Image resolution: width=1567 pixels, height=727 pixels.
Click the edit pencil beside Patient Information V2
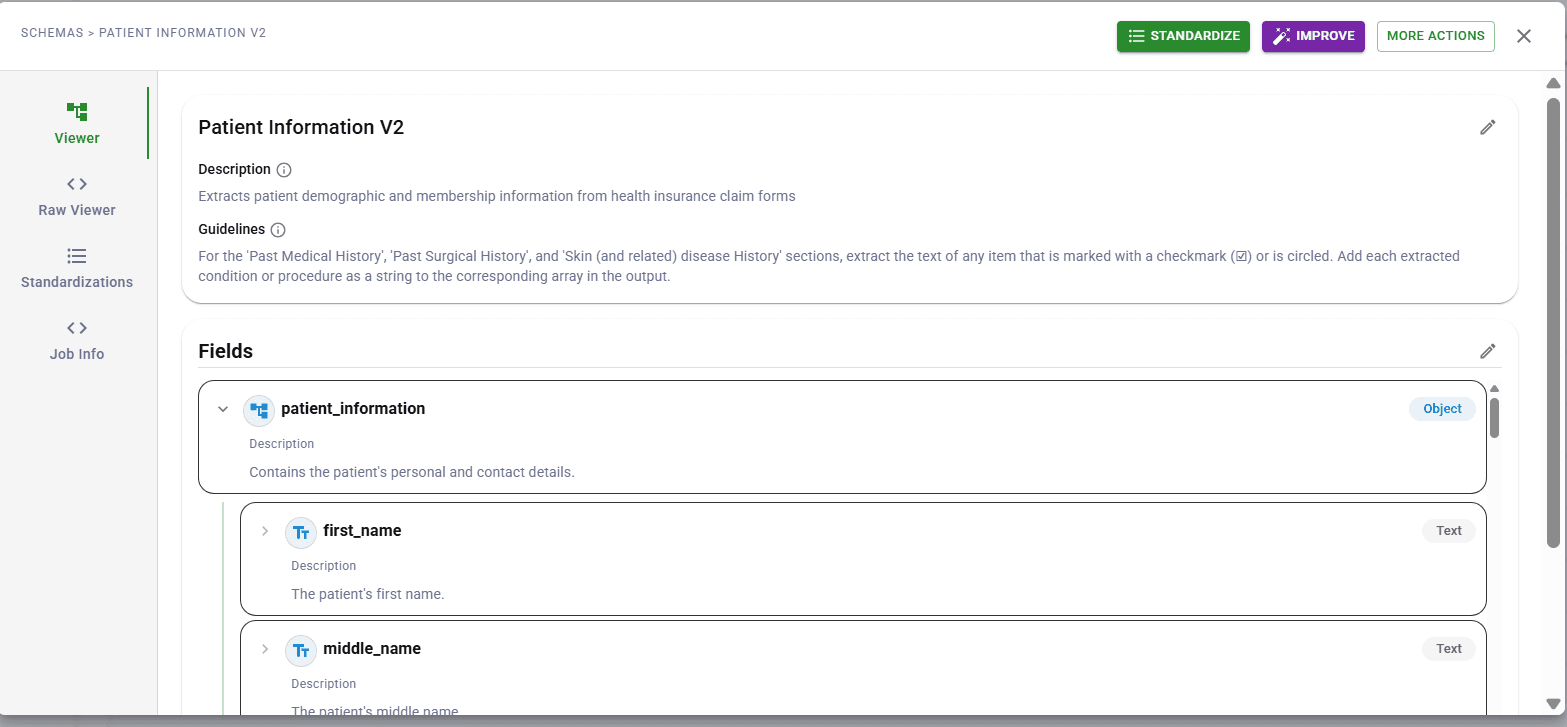(x=1488, y=127)
